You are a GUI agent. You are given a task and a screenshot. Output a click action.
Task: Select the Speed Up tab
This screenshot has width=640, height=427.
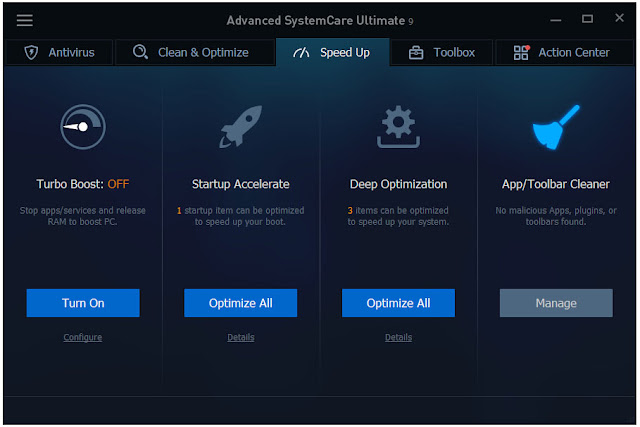tap(333, 52)
